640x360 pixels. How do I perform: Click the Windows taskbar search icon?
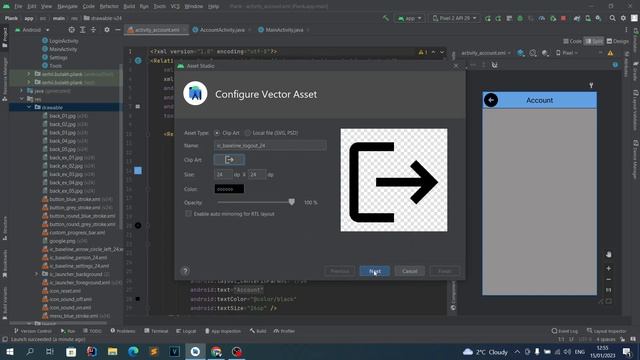30,352
